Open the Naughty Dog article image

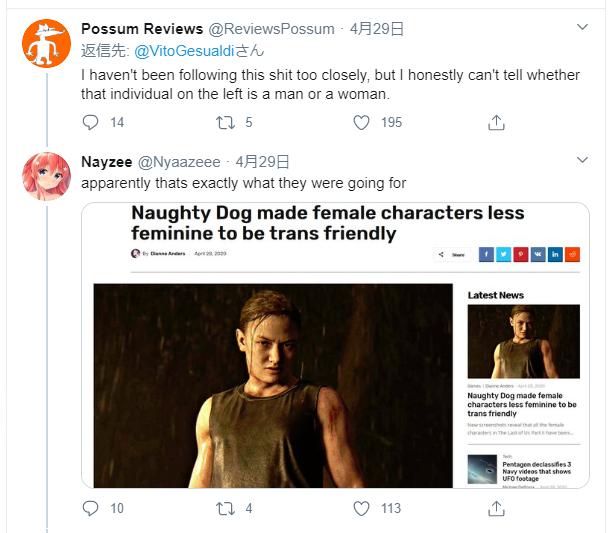pyautogui.click(x=273, y=385)
